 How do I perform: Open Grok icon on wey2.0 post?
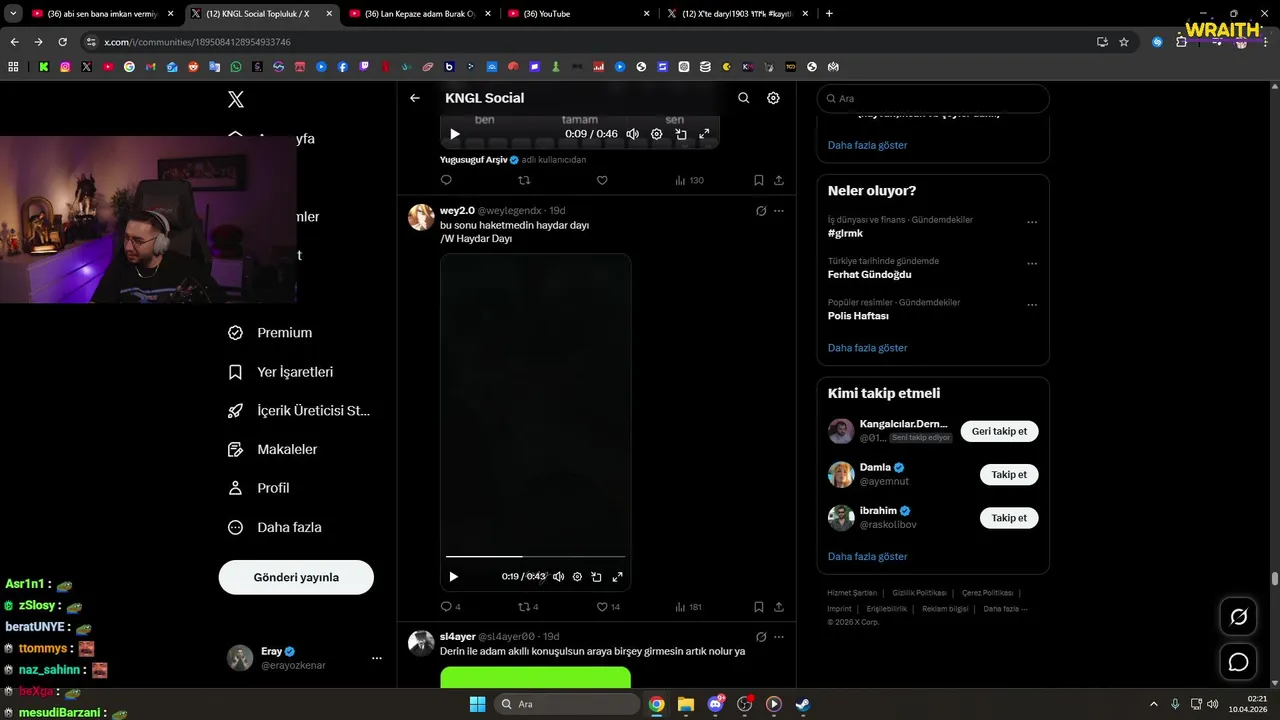(761, 211)
